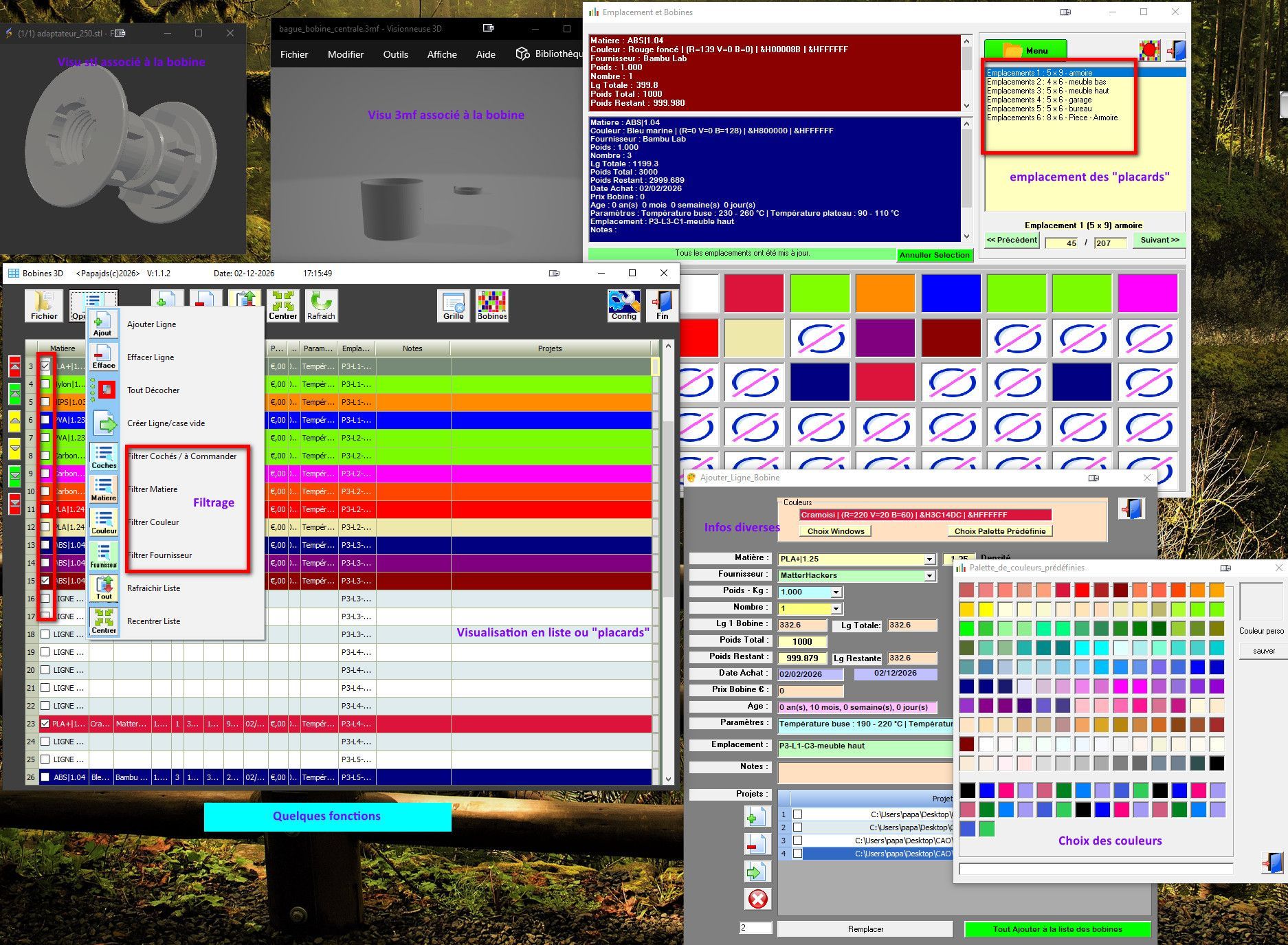
Task: Click the red move-to-top arrow beside the list
Action: (x=14, y=367)
